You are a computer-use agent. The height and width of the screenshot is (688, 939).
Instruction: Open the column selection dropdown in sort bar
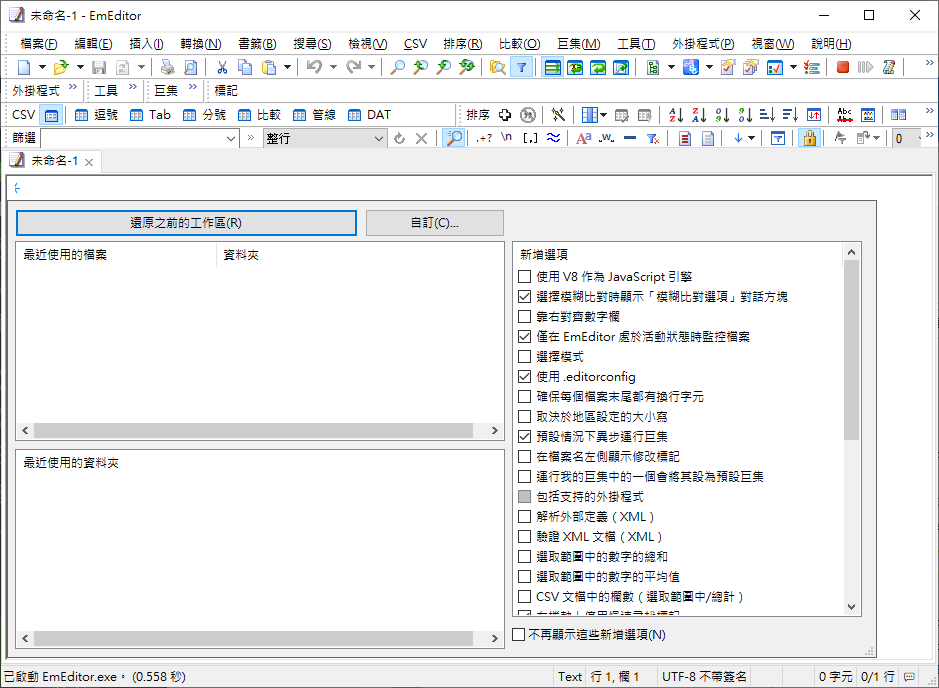603,114
